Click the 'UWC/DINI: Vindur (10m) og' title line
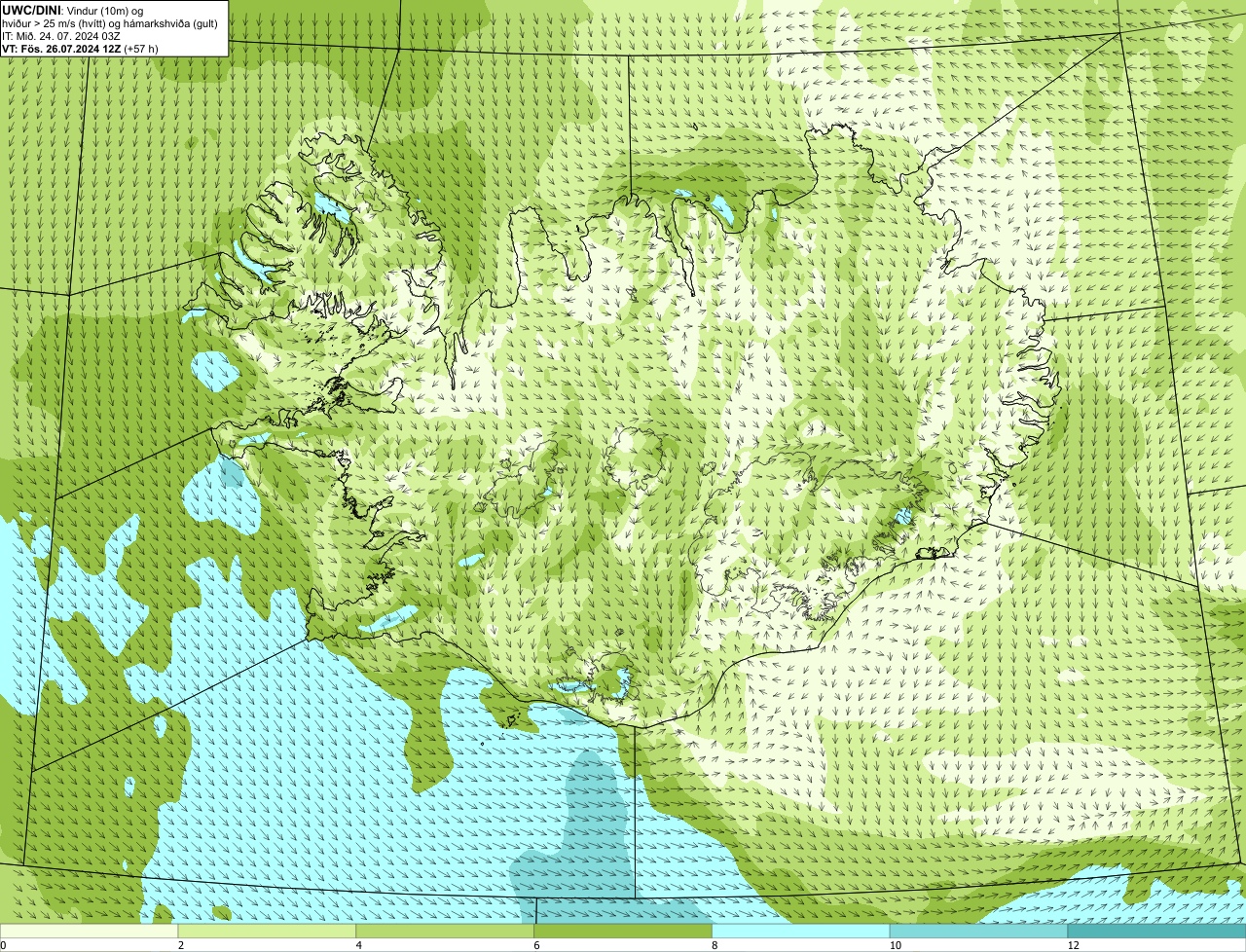Screen dimensions: 1246x952 coord(72,10)
